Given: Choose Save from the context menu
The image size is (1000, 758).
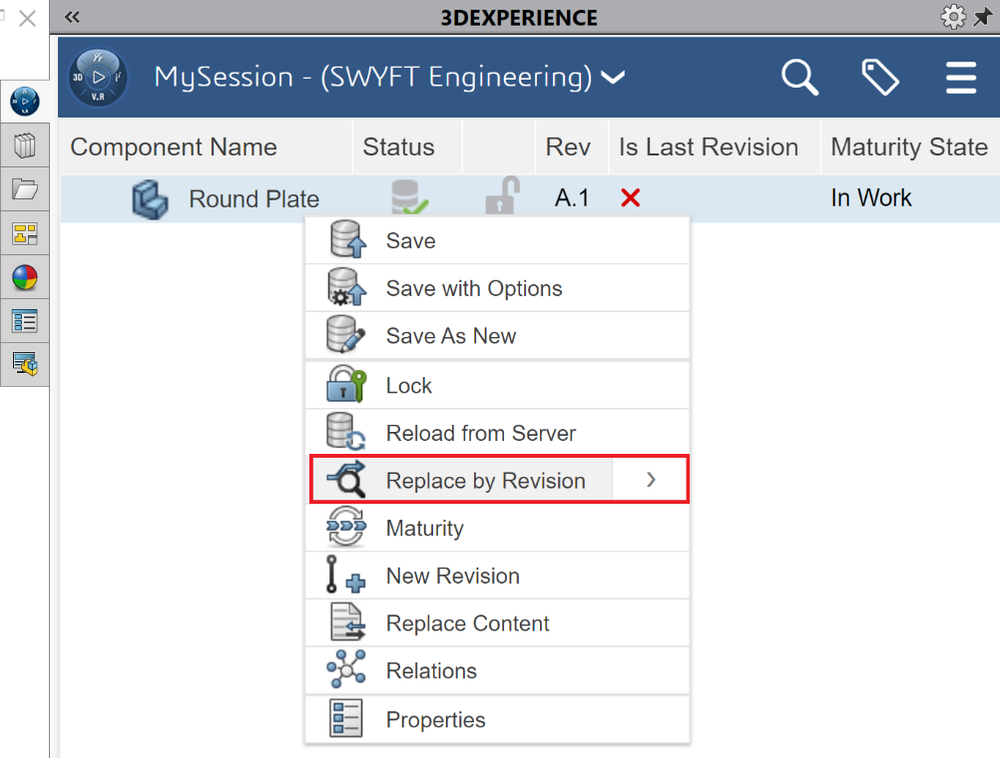Looking at the screenshot, I should 497,241.
